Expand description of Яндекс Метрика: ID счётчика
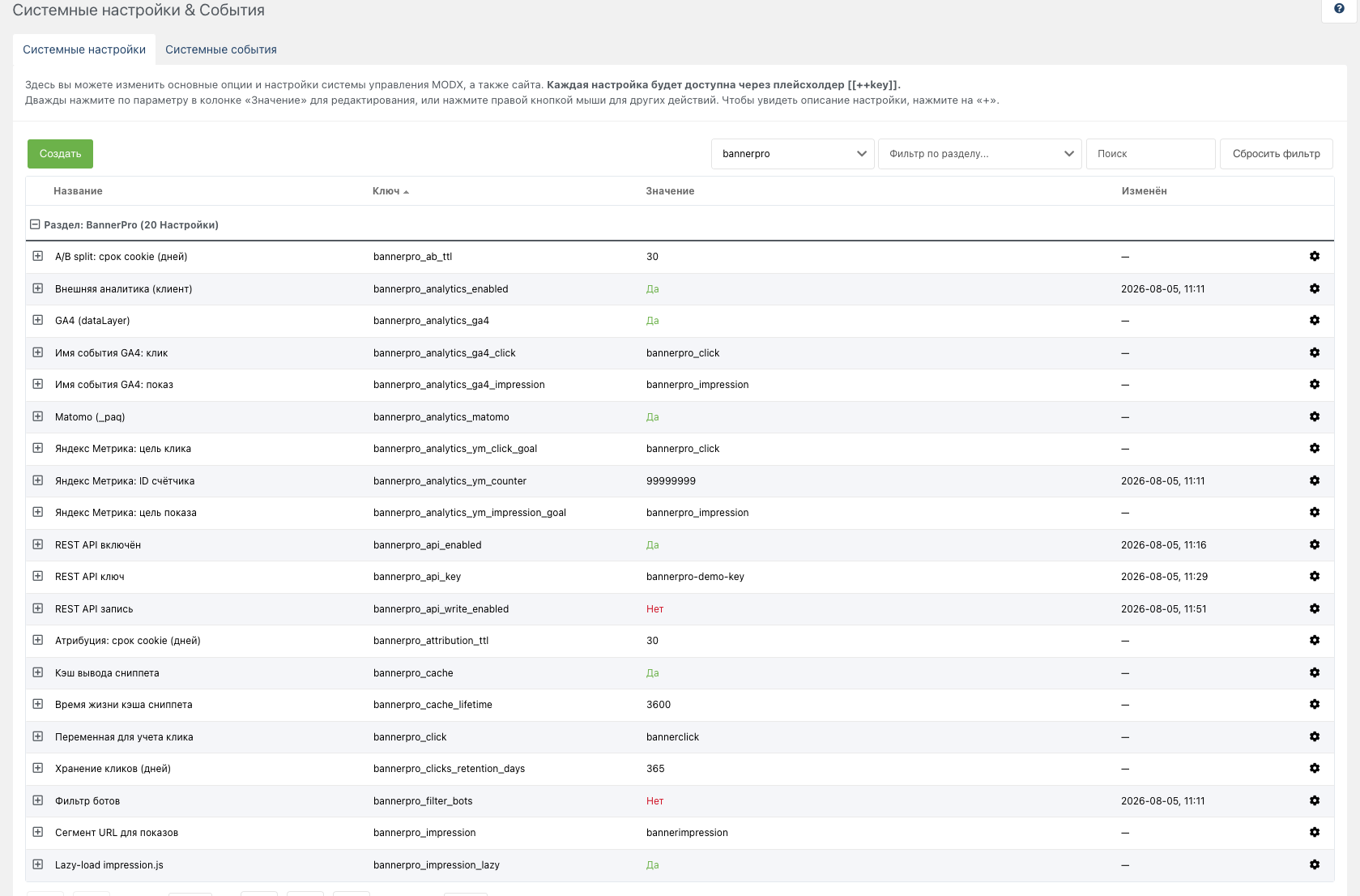This screenshot has height=896, width=1360. 37,480
